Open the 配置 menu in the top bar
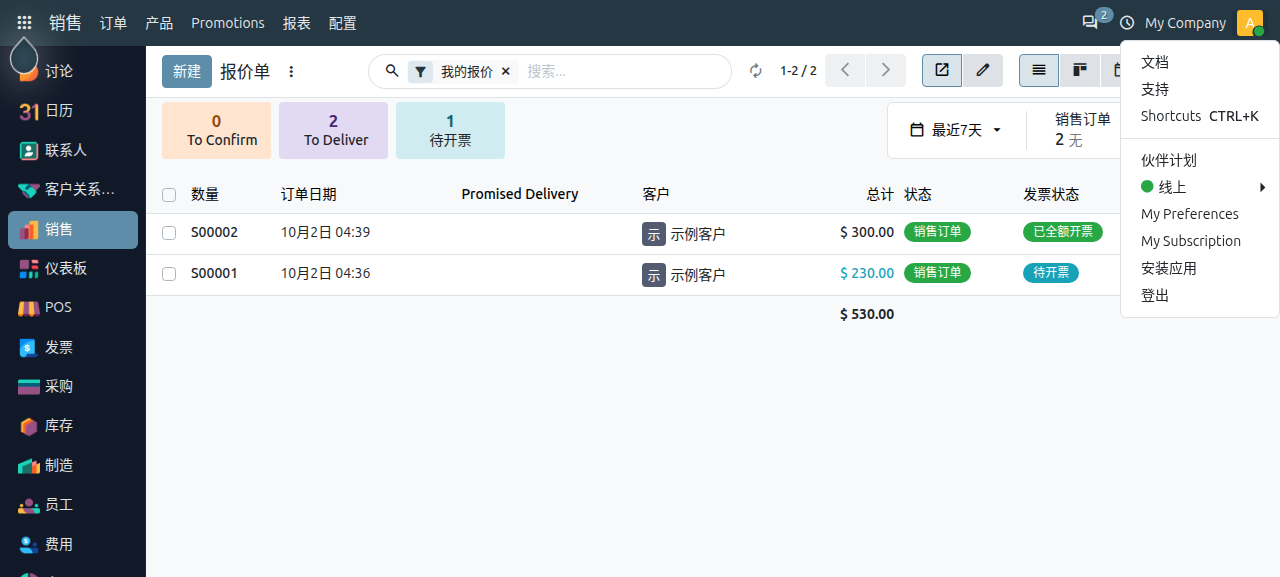Screen dimensions: 1280x577 tap(343, 23)
